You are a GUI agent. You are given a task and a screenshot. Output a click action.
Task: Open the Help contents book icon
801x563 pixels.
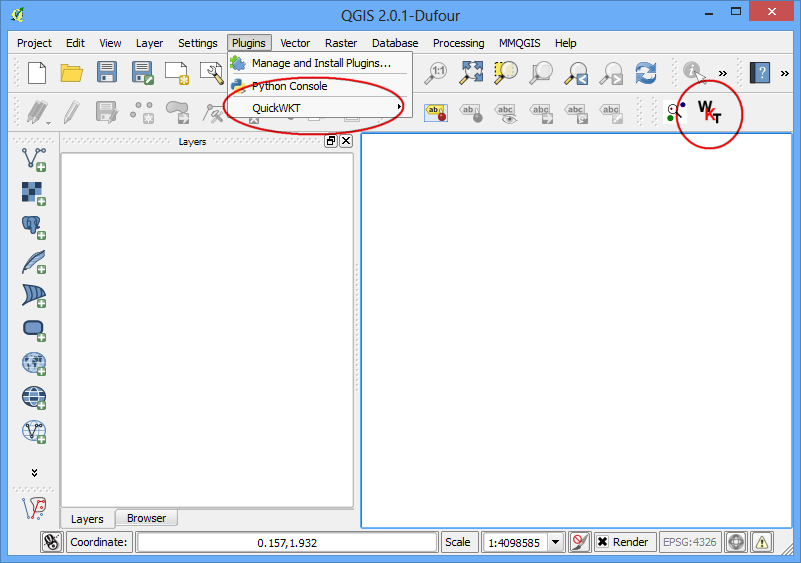(x=760, y=73)
